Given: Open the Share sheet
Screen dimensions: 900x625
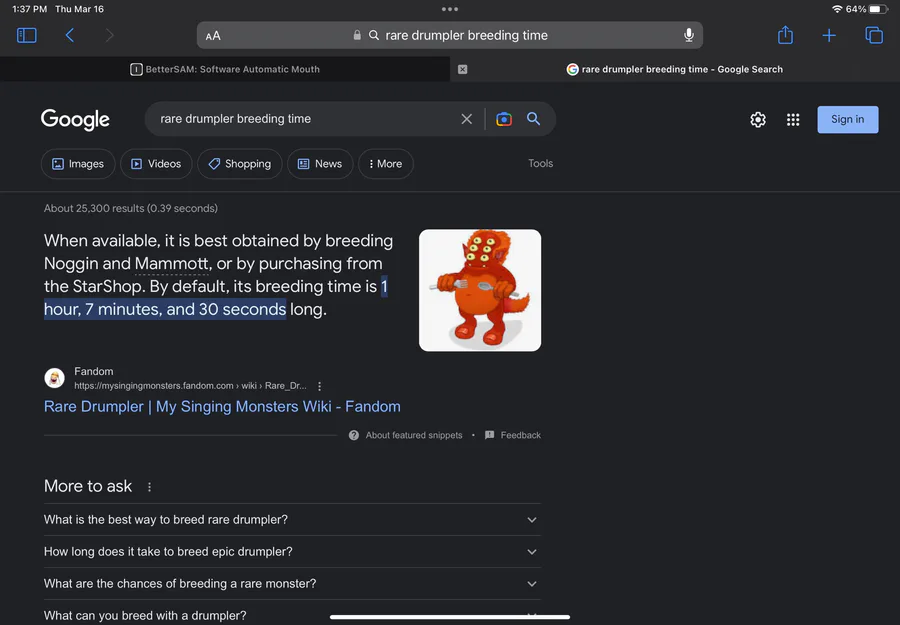Looking at the screenshot, I should [785, 35].
